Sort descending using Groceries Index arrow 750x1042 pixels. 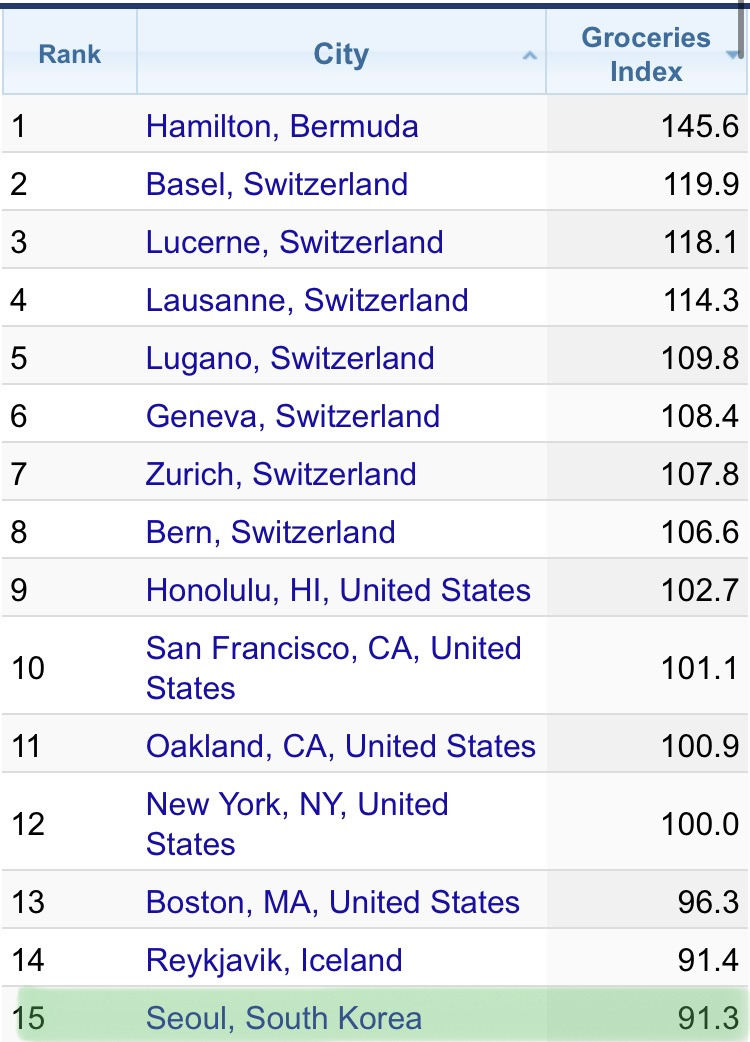732,56
